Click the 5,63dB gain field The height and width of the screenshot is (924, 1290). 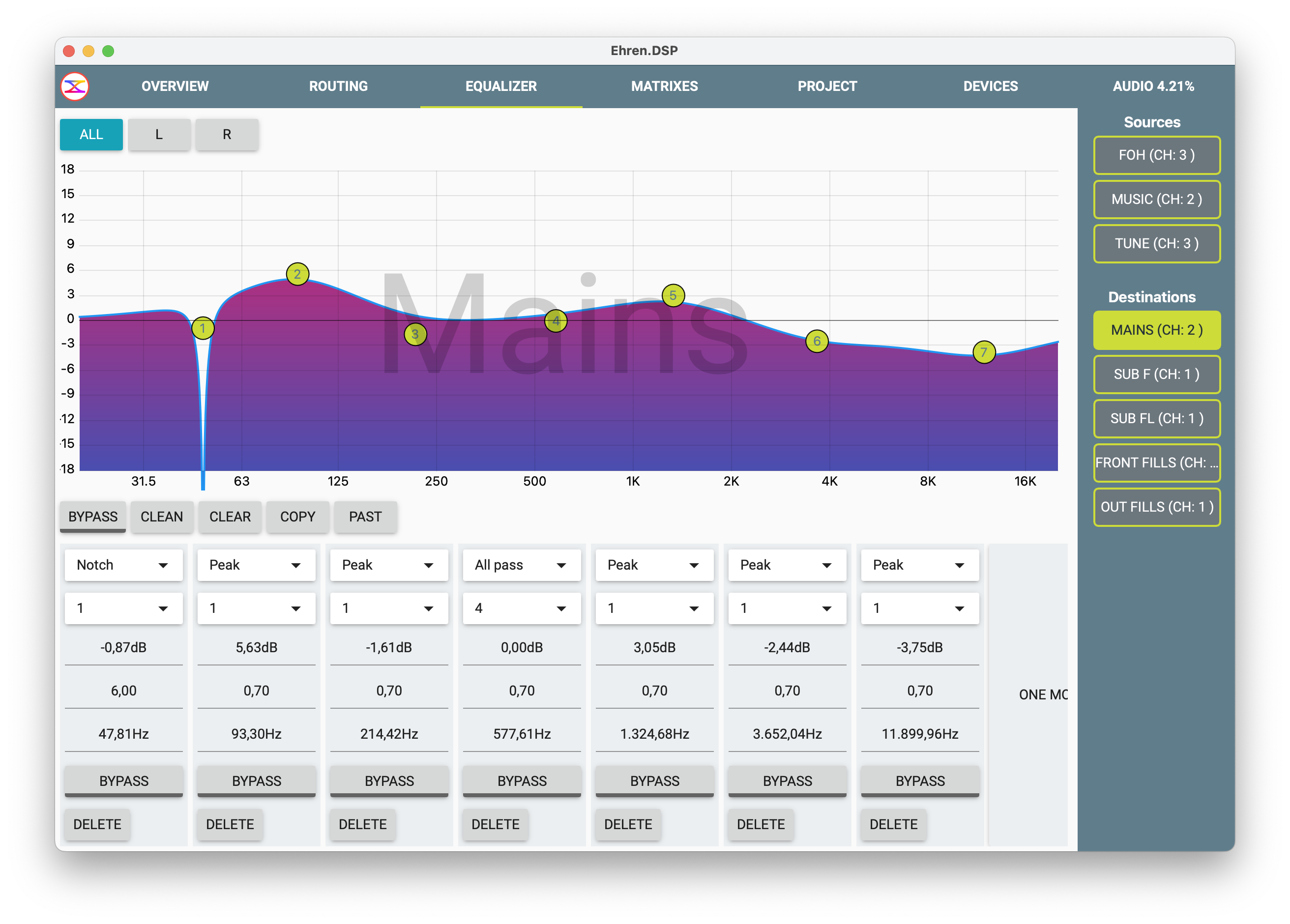[256, 647]
